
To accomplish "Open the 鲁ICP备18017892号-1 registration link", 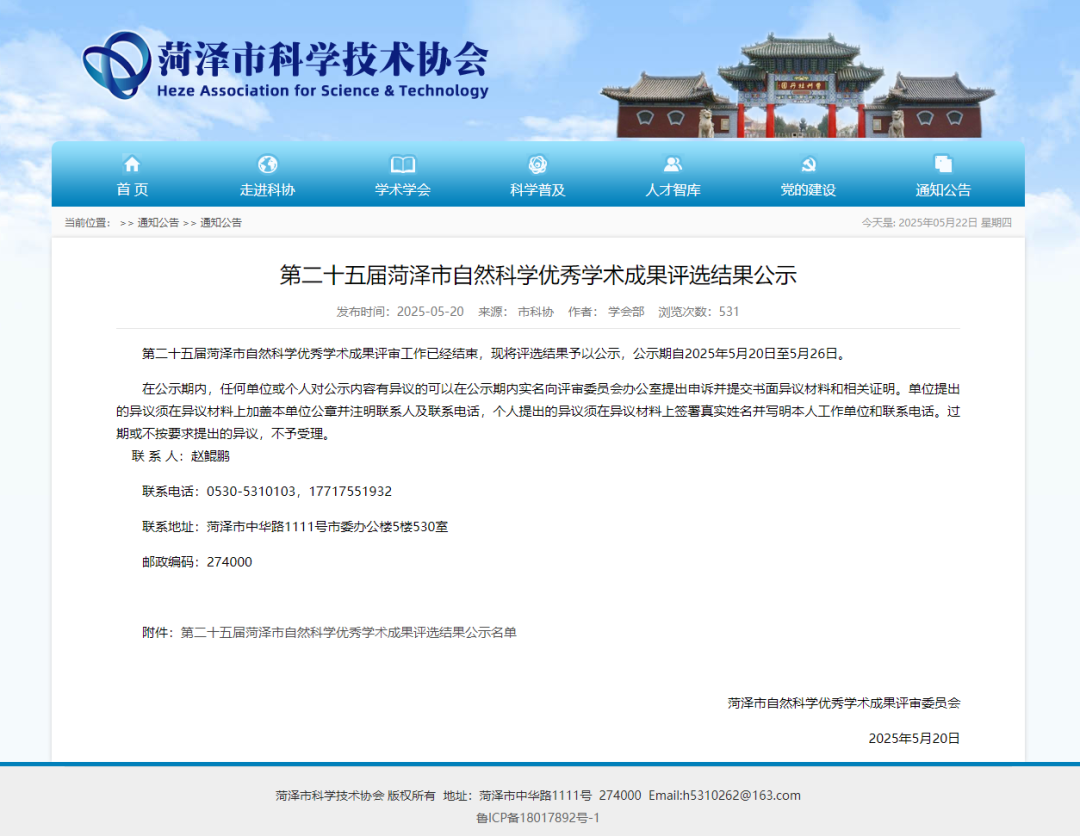I will (x=539, y=817).
